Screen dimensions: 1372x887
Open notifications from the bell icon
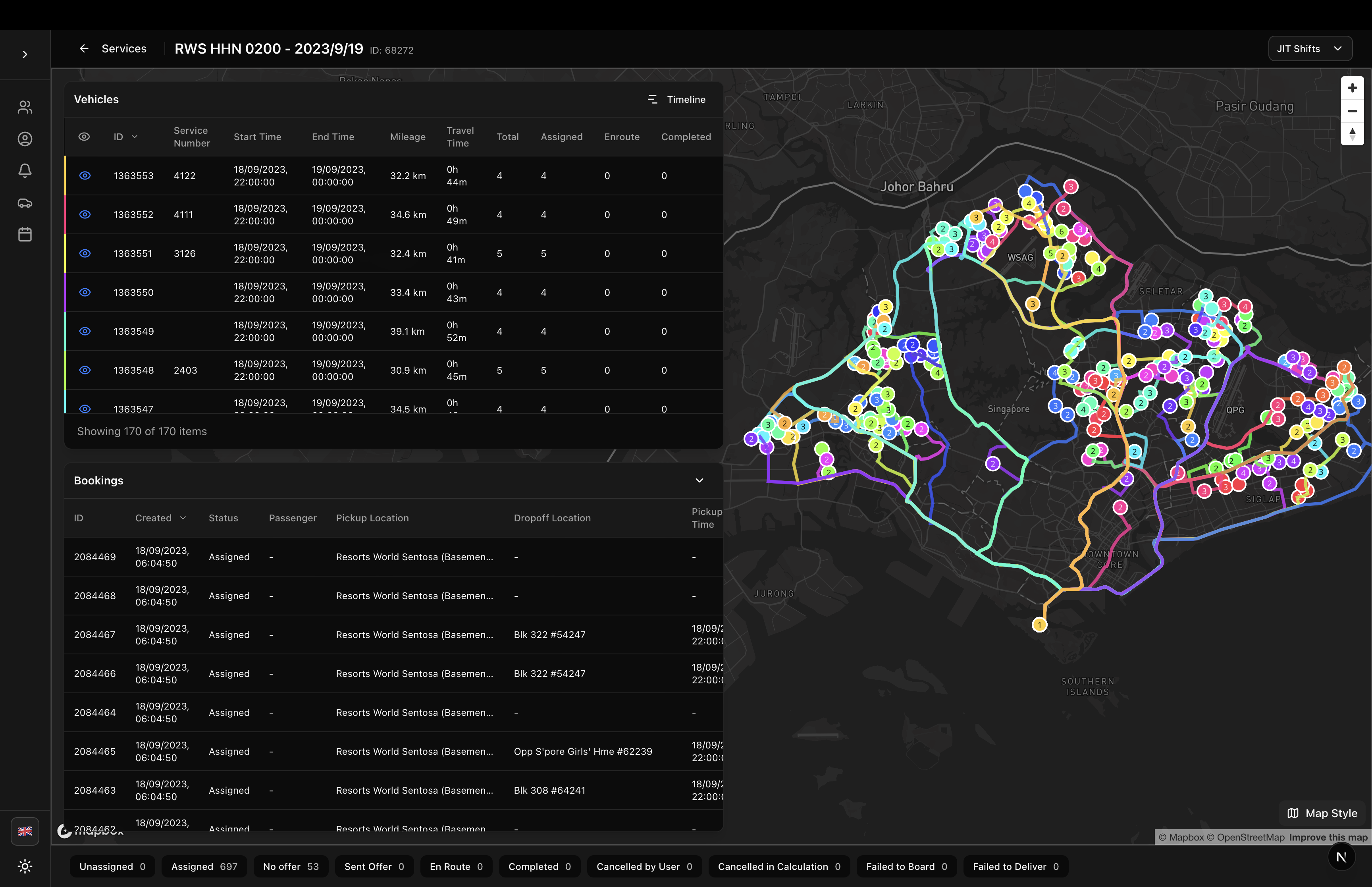[25, 170]
